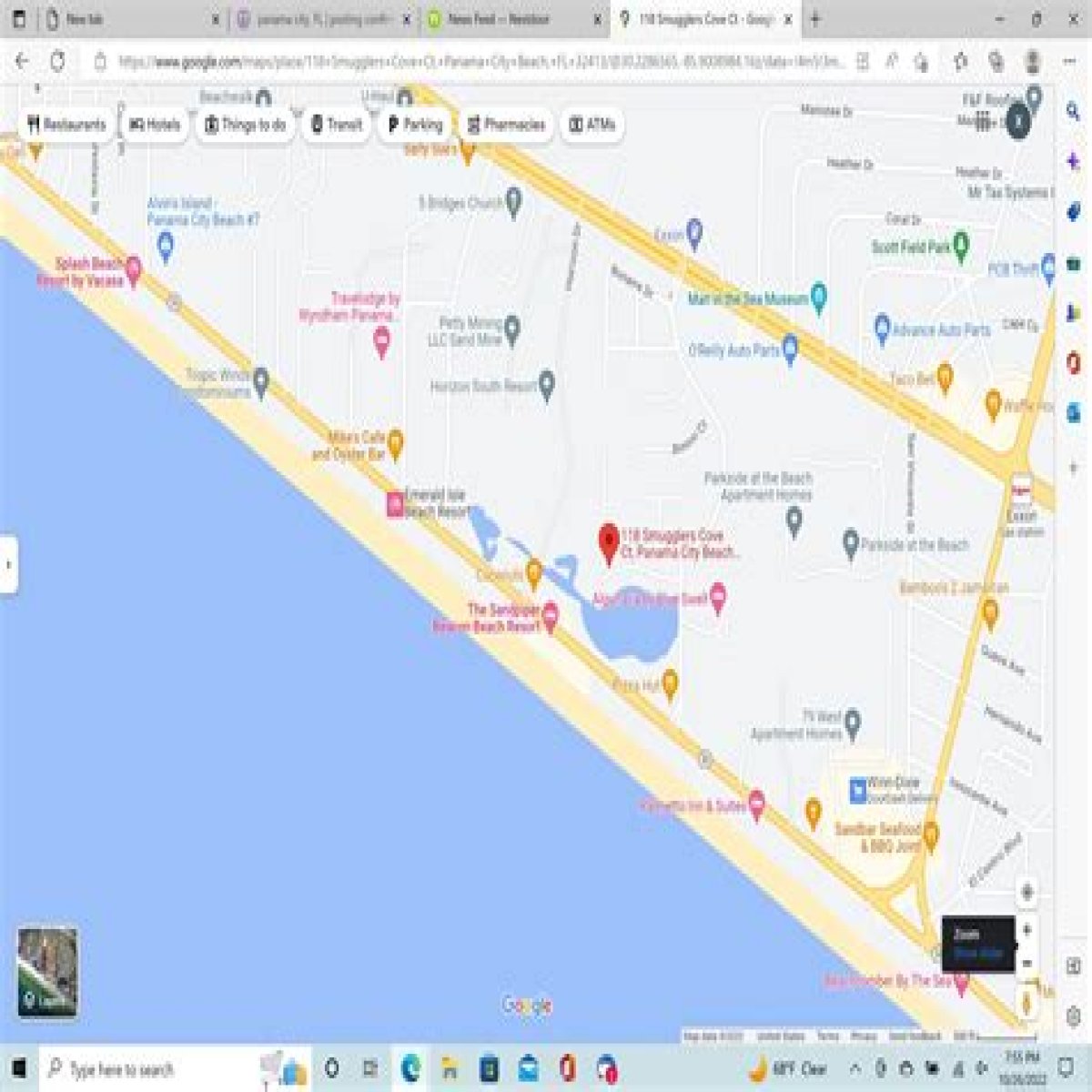This screenshot has width=1092, height=1092.
Task: Click the Man in the Sea Museum pin
Action: click(x=819, y=297)
